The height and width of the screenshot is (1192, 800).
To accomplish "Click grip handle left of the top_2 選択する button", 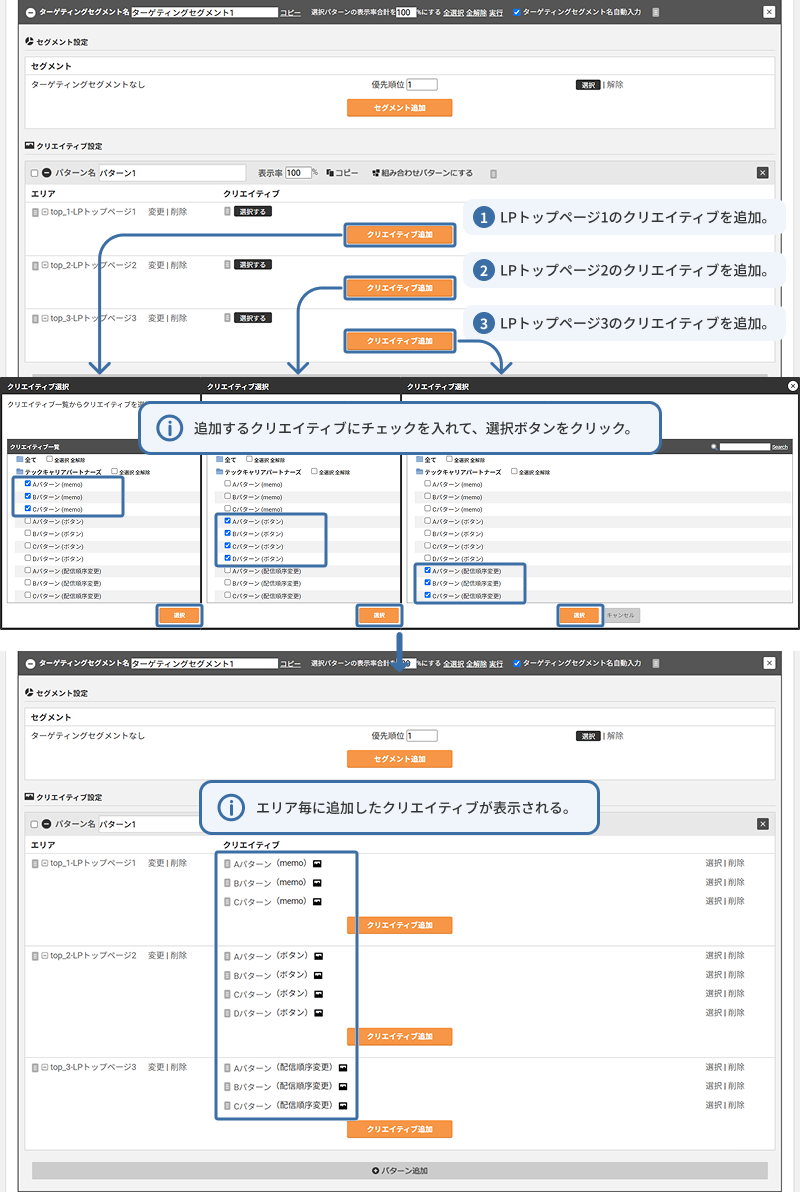I will [227, 265].
